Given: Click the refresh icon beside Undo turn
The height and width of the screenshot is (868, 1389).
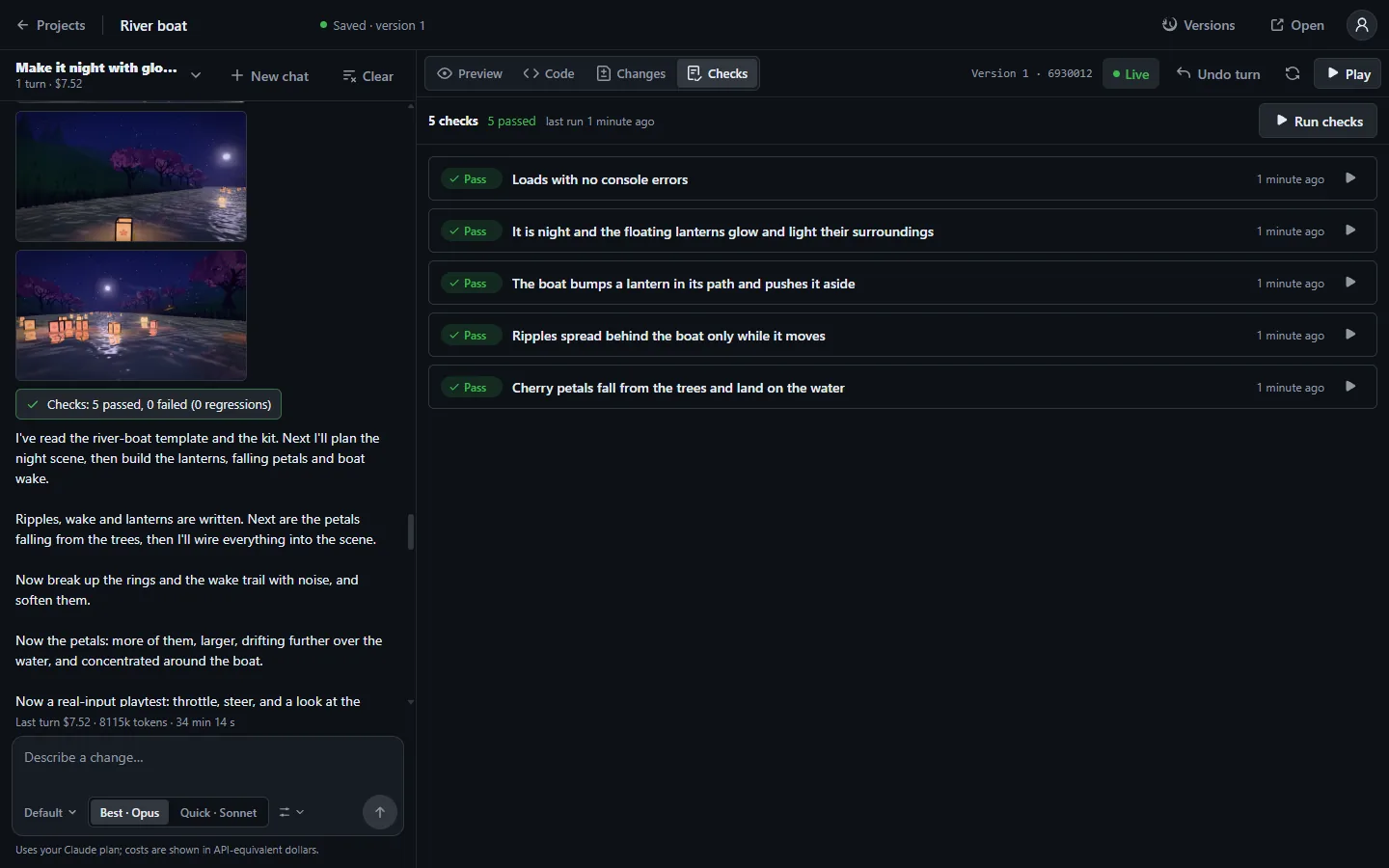Looking at the screenshot, I should [x=1293, y=73].
